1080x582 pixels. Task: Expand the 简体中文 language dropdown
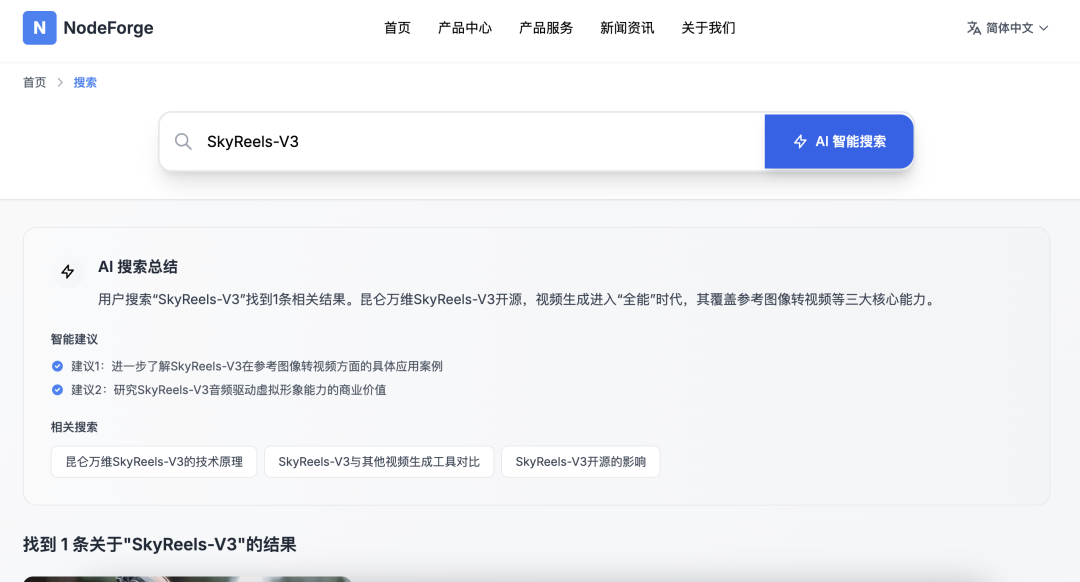(x=1008, y=28)
